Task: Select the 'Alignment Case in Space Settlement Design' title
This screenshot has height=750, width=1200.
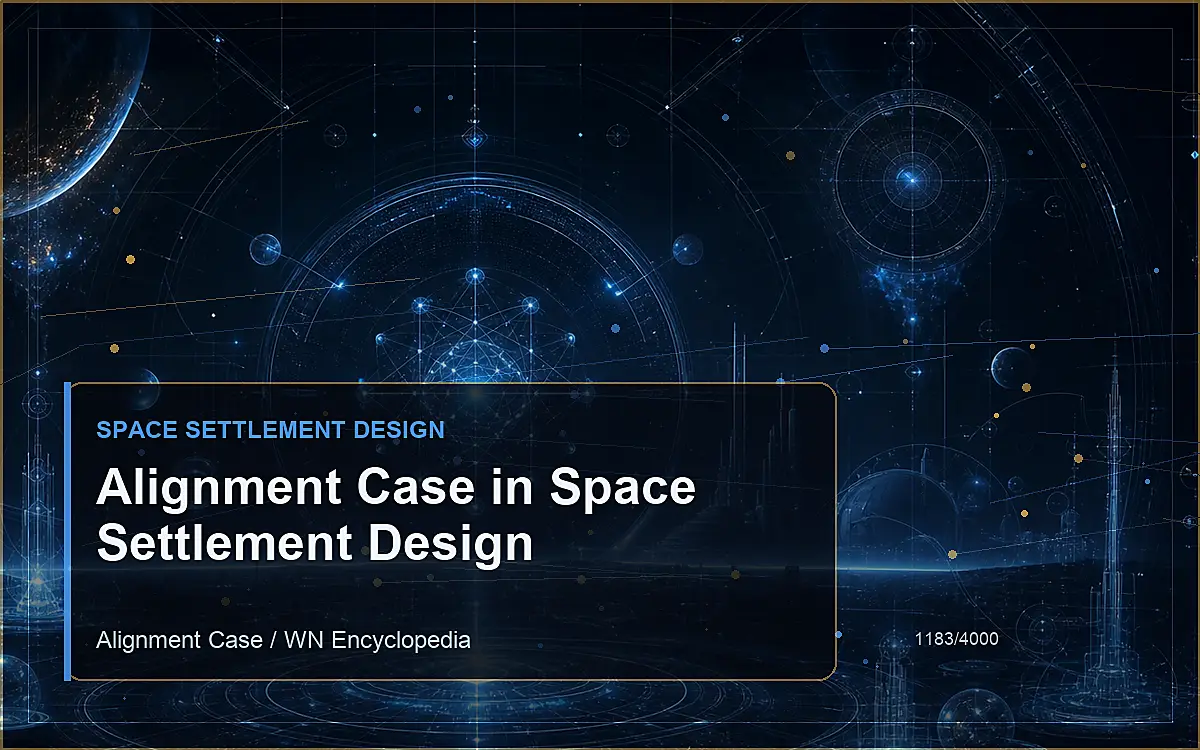Action: coord(396,516)
